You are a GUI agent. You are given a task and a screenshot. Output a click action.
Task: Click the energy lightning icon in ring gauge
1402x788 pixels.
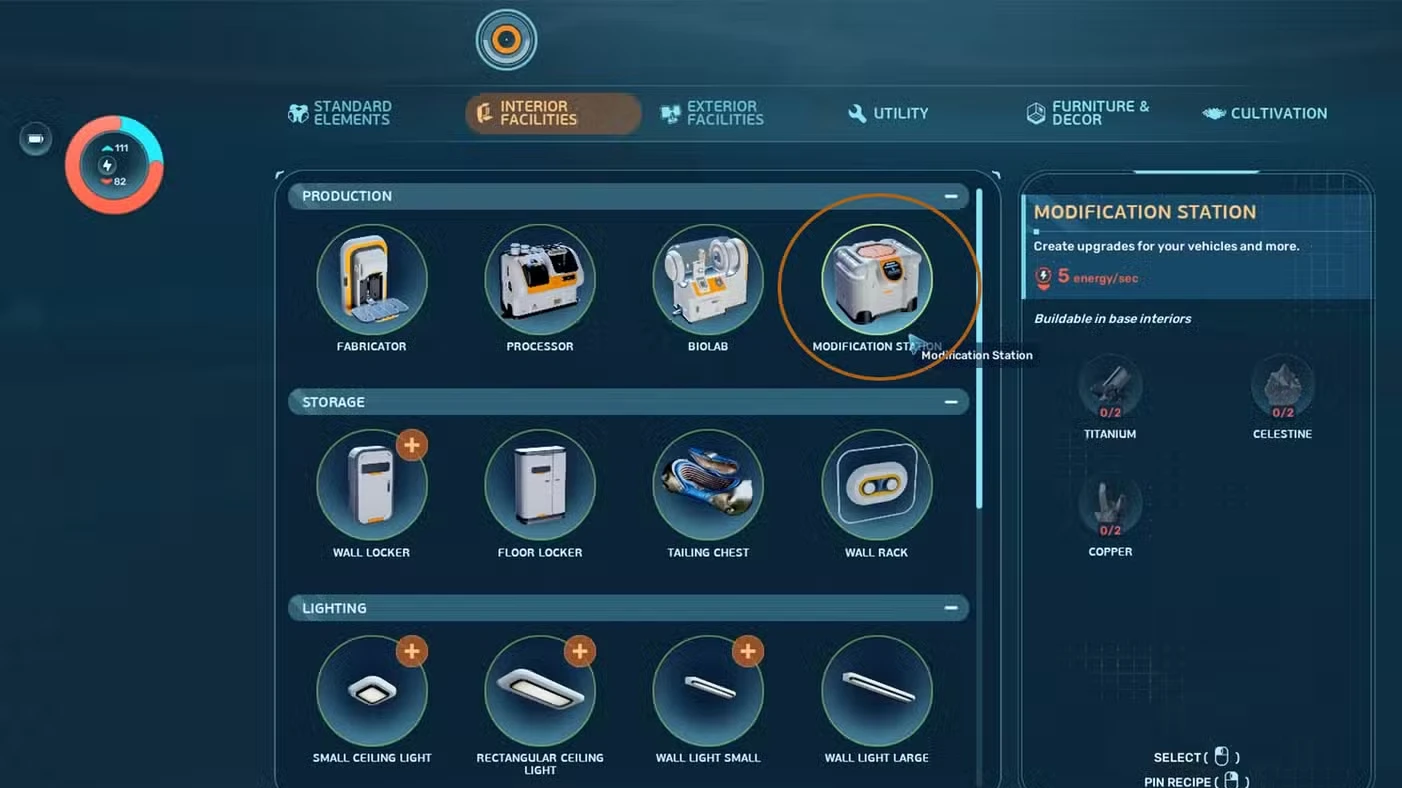pyautogui.click(x=108, y=165)
